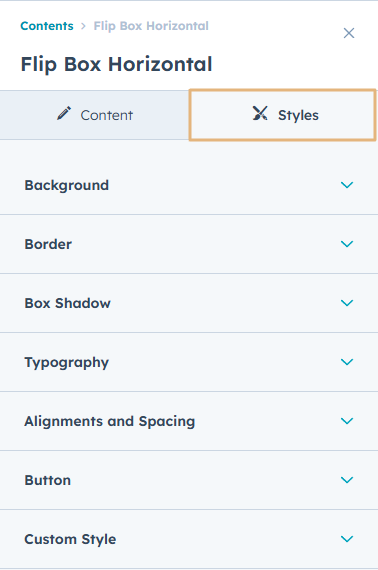Open the Box Shadow chevron arrow
The width and height of the screenshot is (378, 570).
(x=347, y=303)
